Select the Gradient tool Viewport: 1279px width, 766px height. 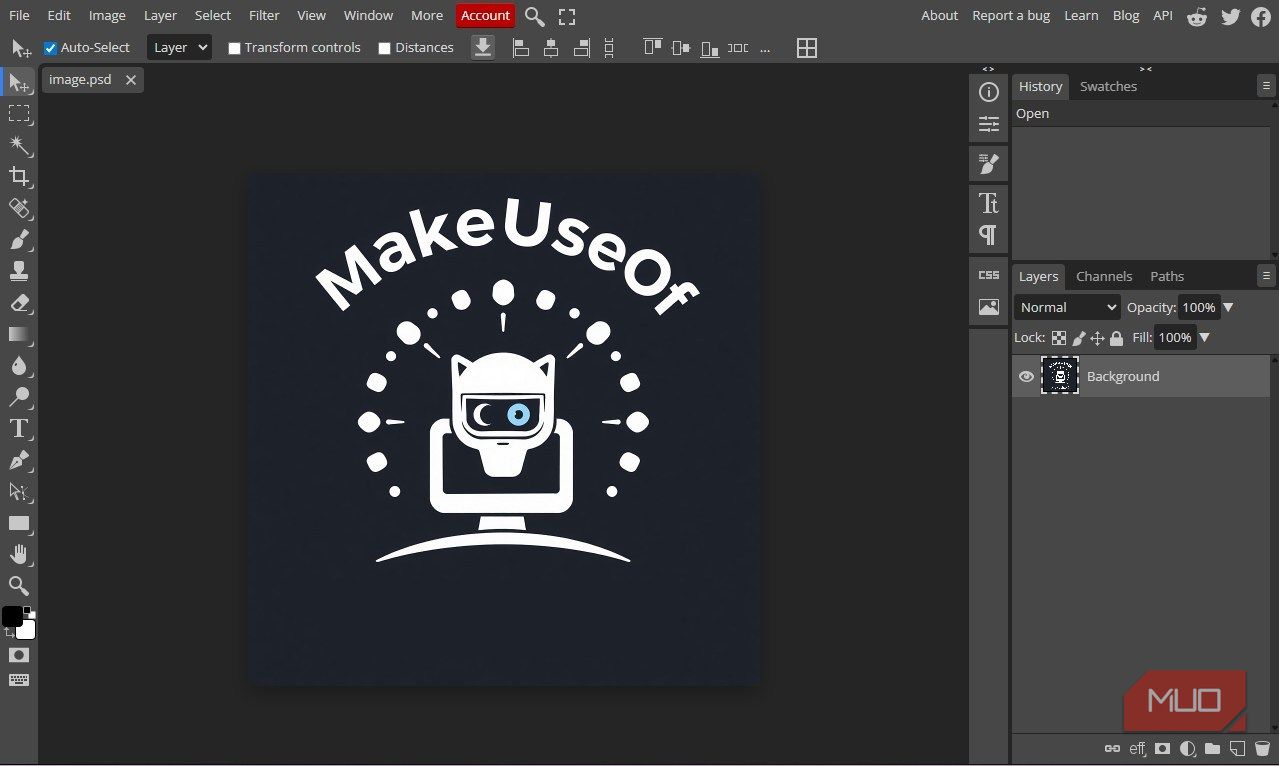[x=19, y=334]
